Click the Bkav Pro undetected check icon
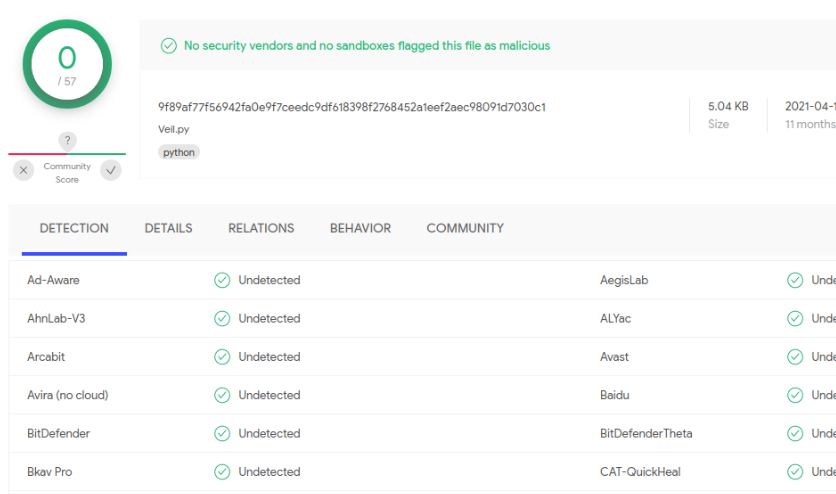 click(x=222, y=472)
